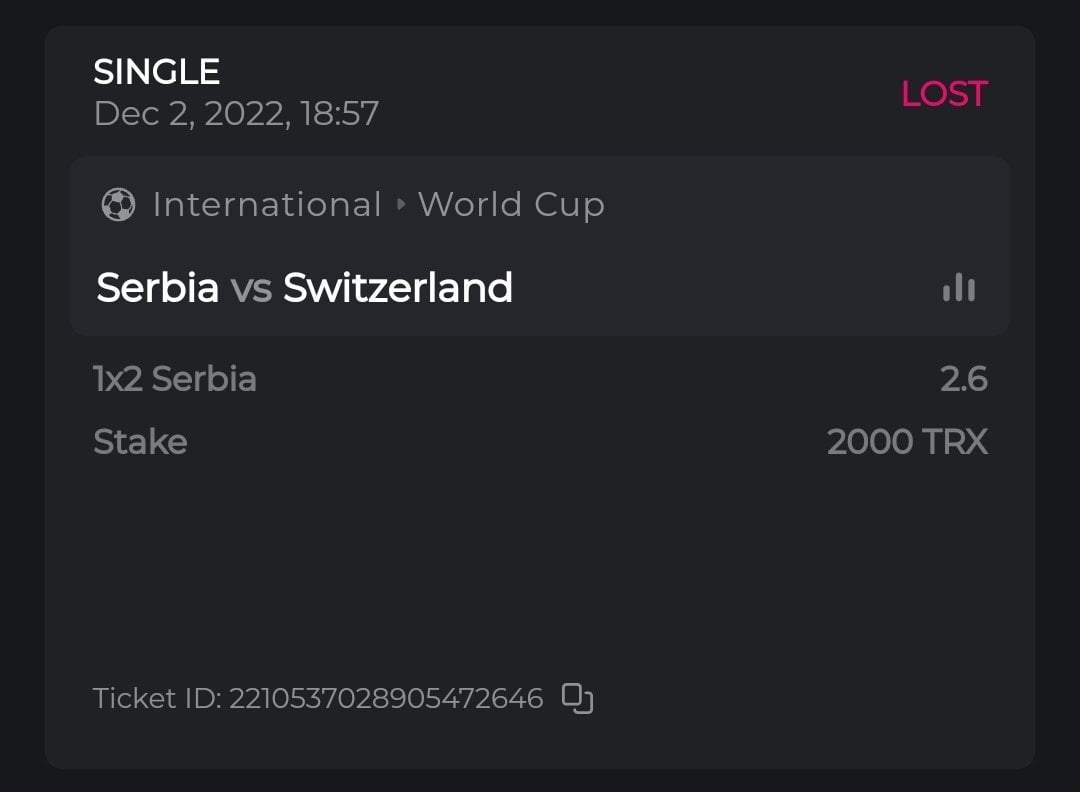The image size is (1080, 792).
Task: Select the Serbia team name
Action: click(x=157, y=288)
